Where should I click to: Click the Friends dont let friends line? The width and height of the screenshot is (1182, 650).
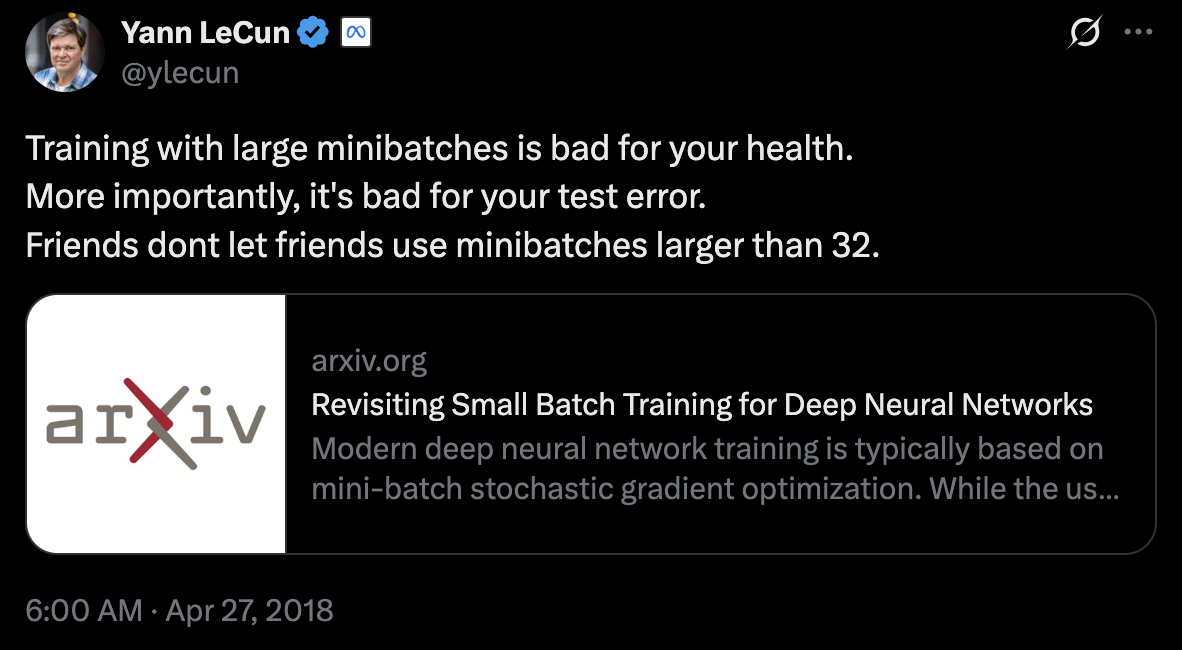coord(452,245)
